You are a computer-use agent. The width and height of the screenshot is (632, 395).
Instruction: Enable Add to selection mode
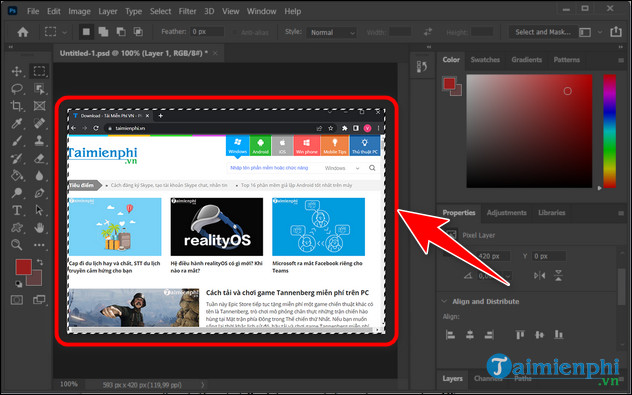104,32
